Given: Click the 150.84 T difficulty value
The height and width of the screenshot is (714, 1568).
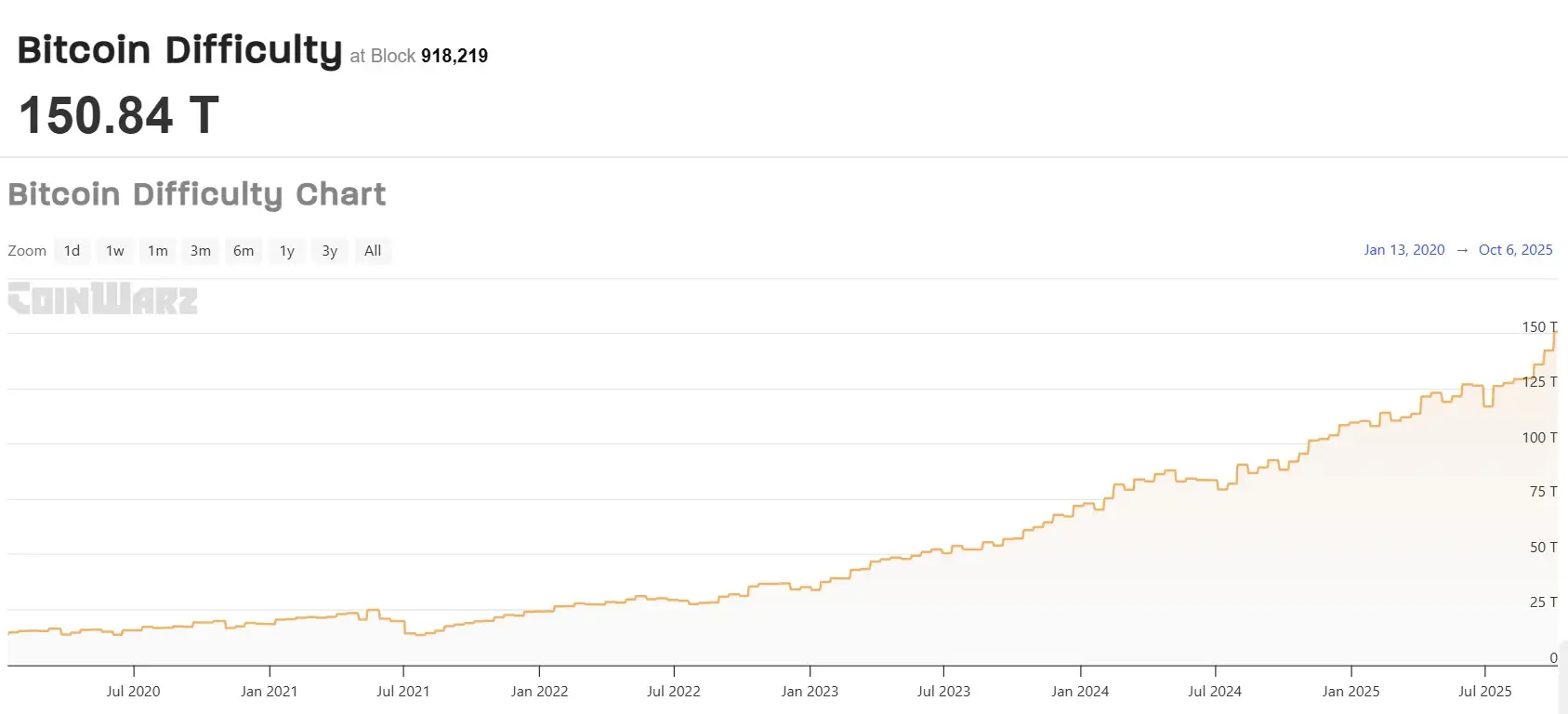Looking at the screenshot, I should pyautogui.click(x=119, y=115).
